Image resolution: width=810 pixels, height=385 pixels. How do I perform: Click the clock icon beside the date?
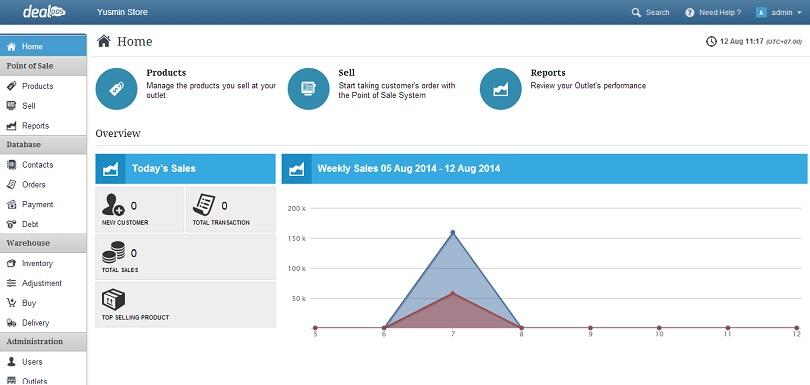[x=711, y=41]
